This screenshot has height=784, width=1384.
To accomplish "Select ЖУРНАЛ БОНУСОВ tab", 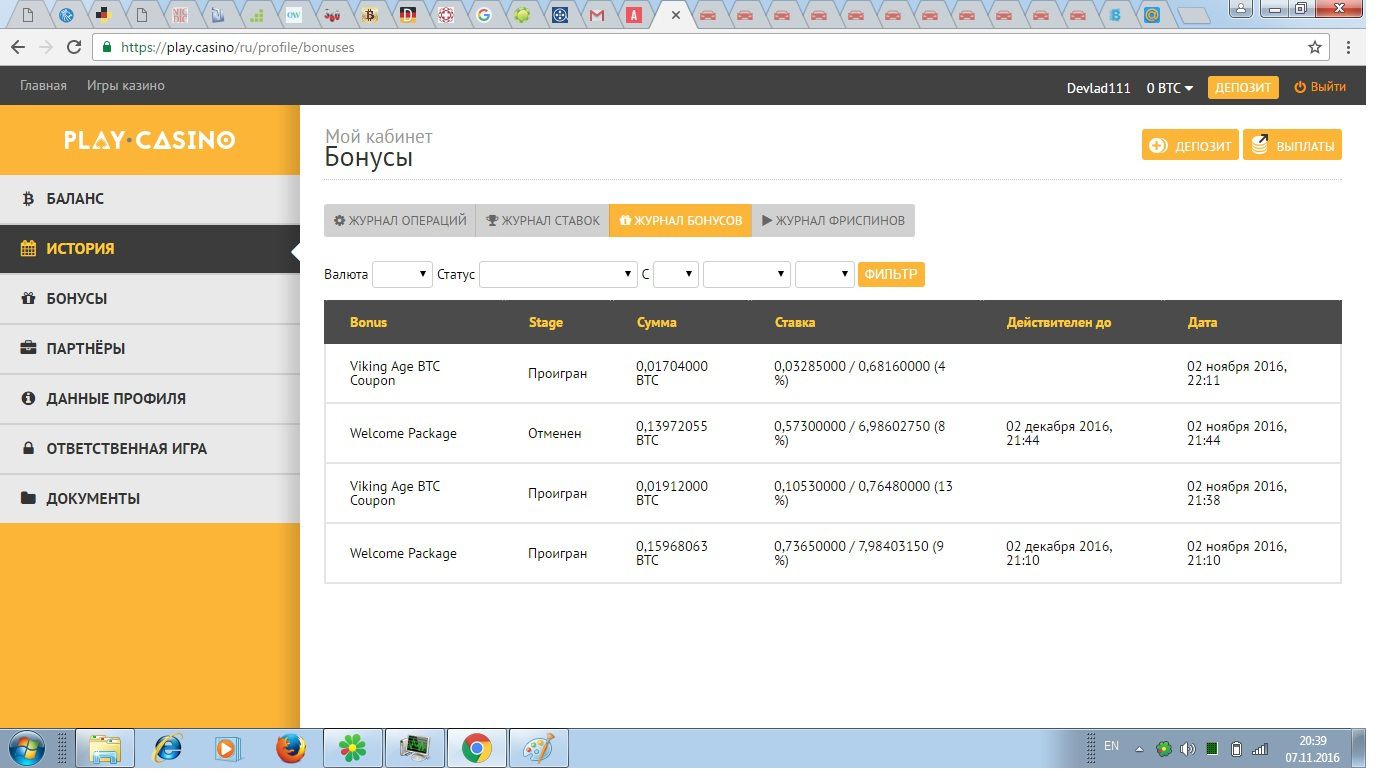I will [x=680, y=221].
